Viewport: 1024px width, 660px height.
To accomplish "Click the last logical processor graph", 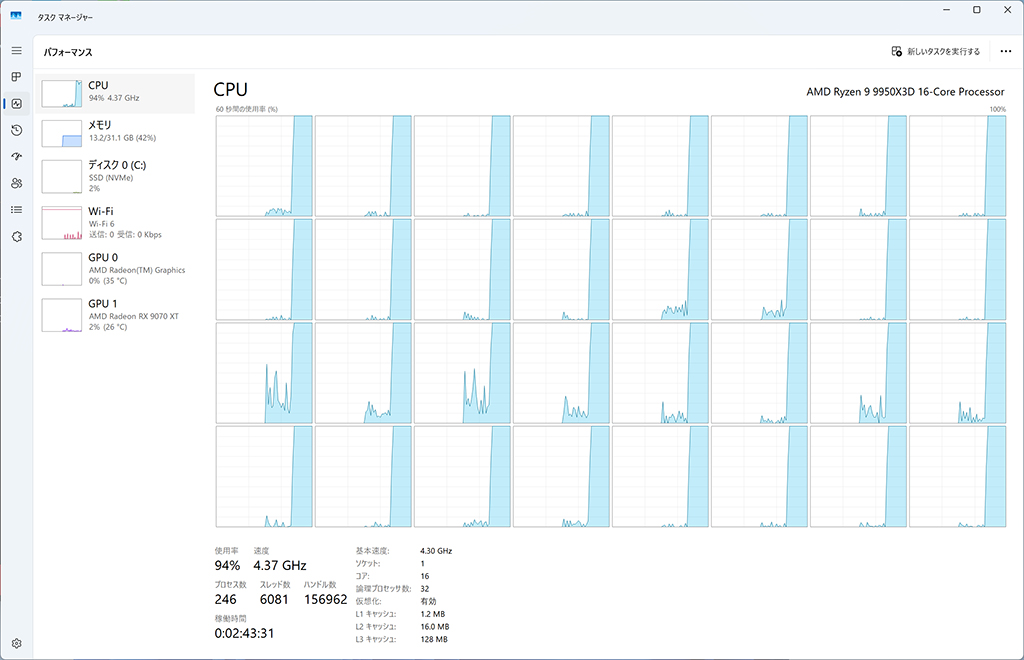I will [957, 477].
